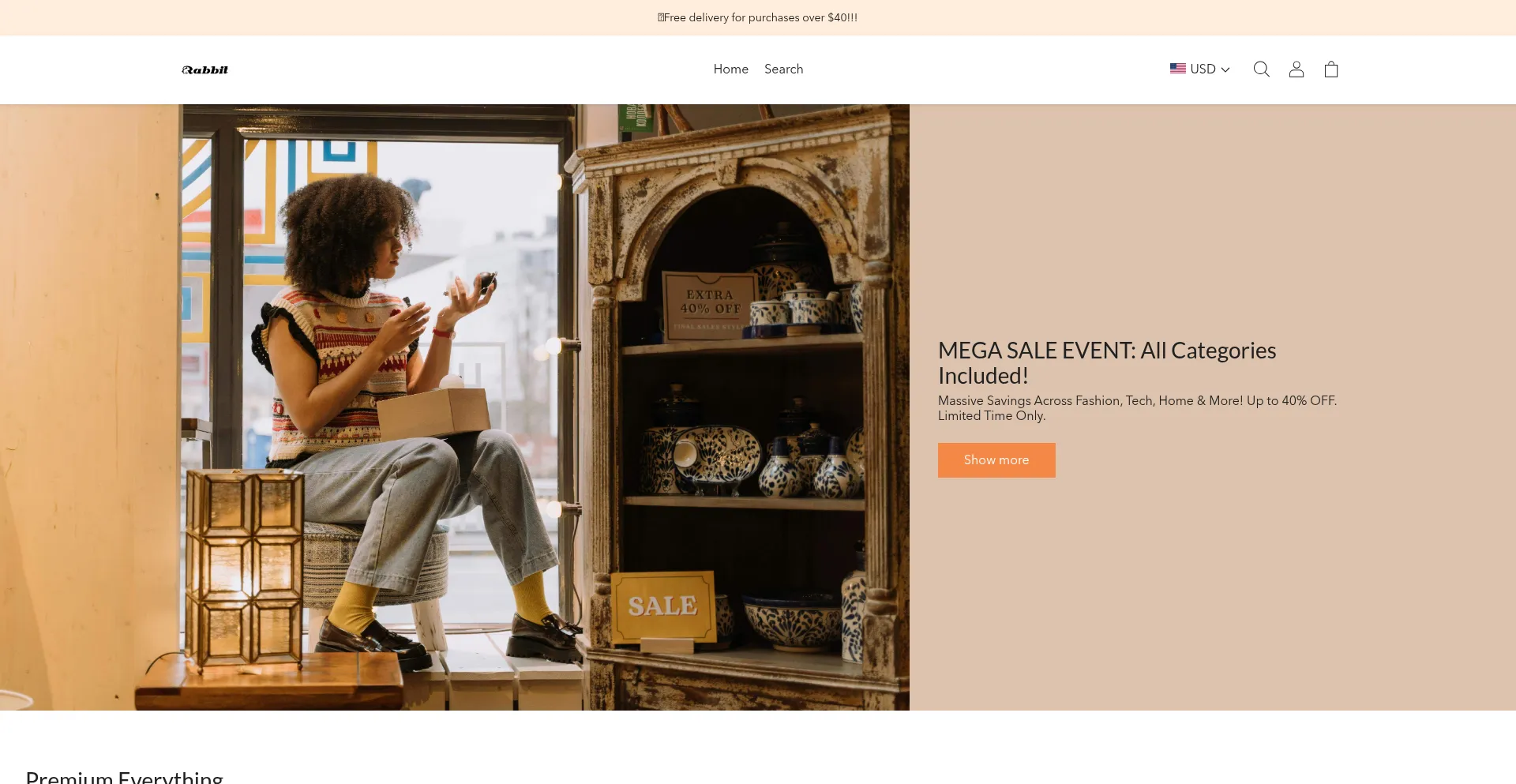1516x784 pixels.
Task: Open the account profile icon
Action: point(1296,69)
